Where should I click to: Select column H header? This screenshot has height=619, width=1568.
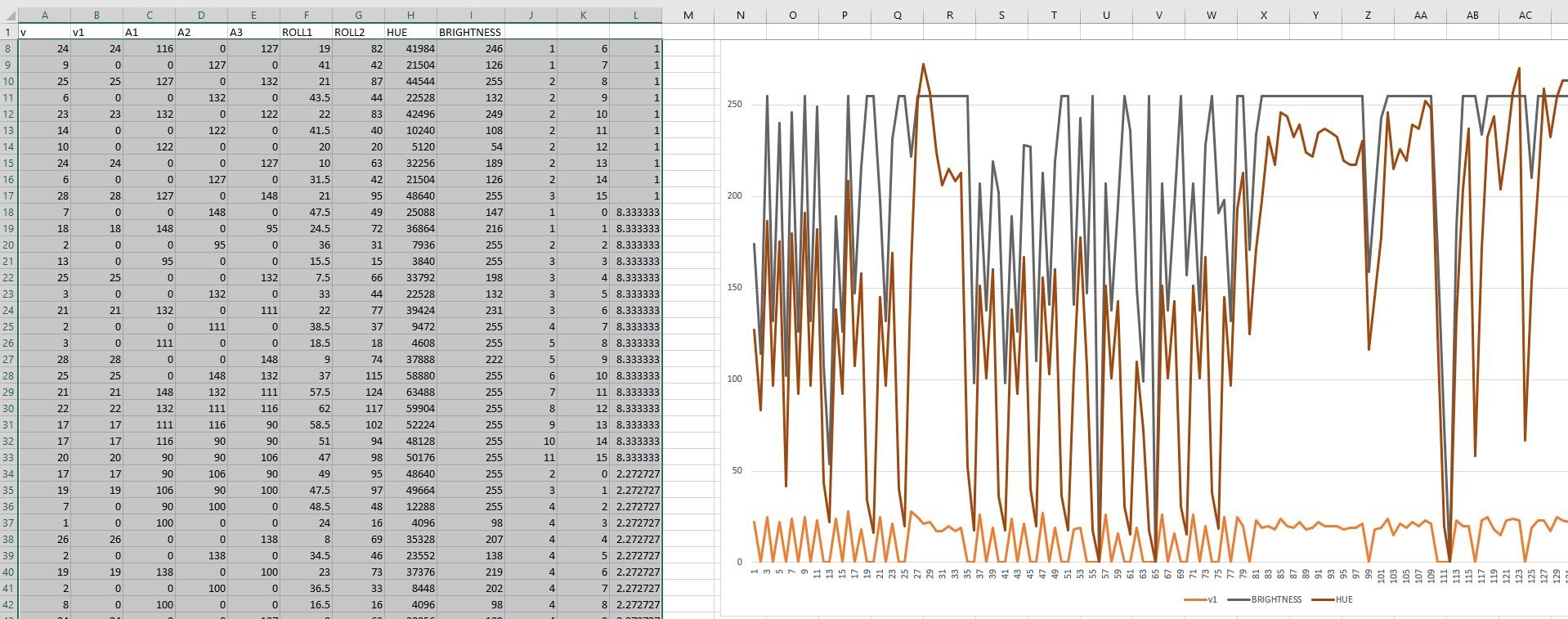tap(410, 15)
